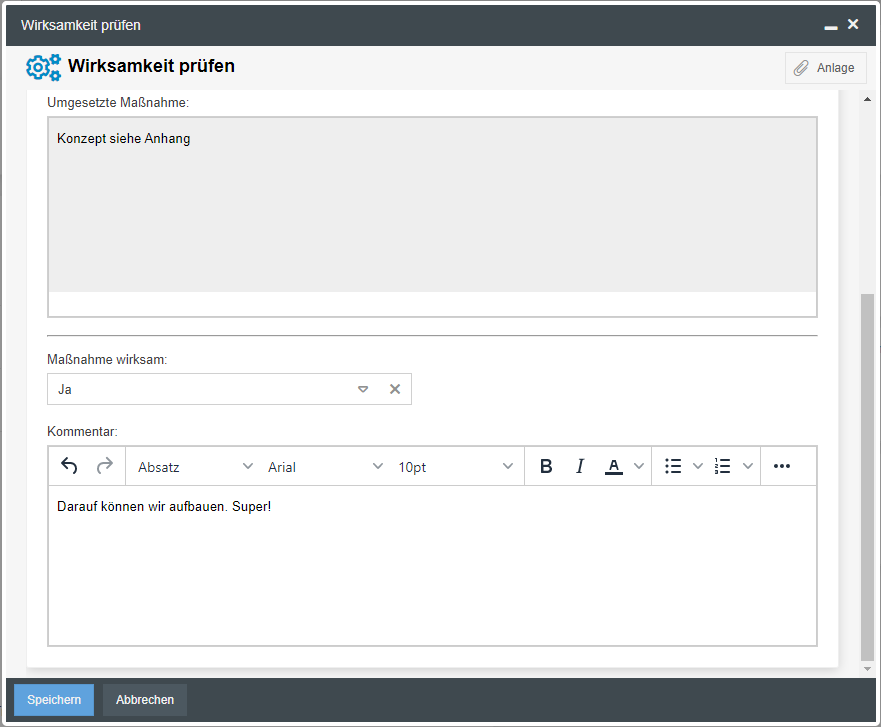Click the gear icon beside Wirksamkeit prüfen
Screen dimensions: 881x727
(43, 68)
